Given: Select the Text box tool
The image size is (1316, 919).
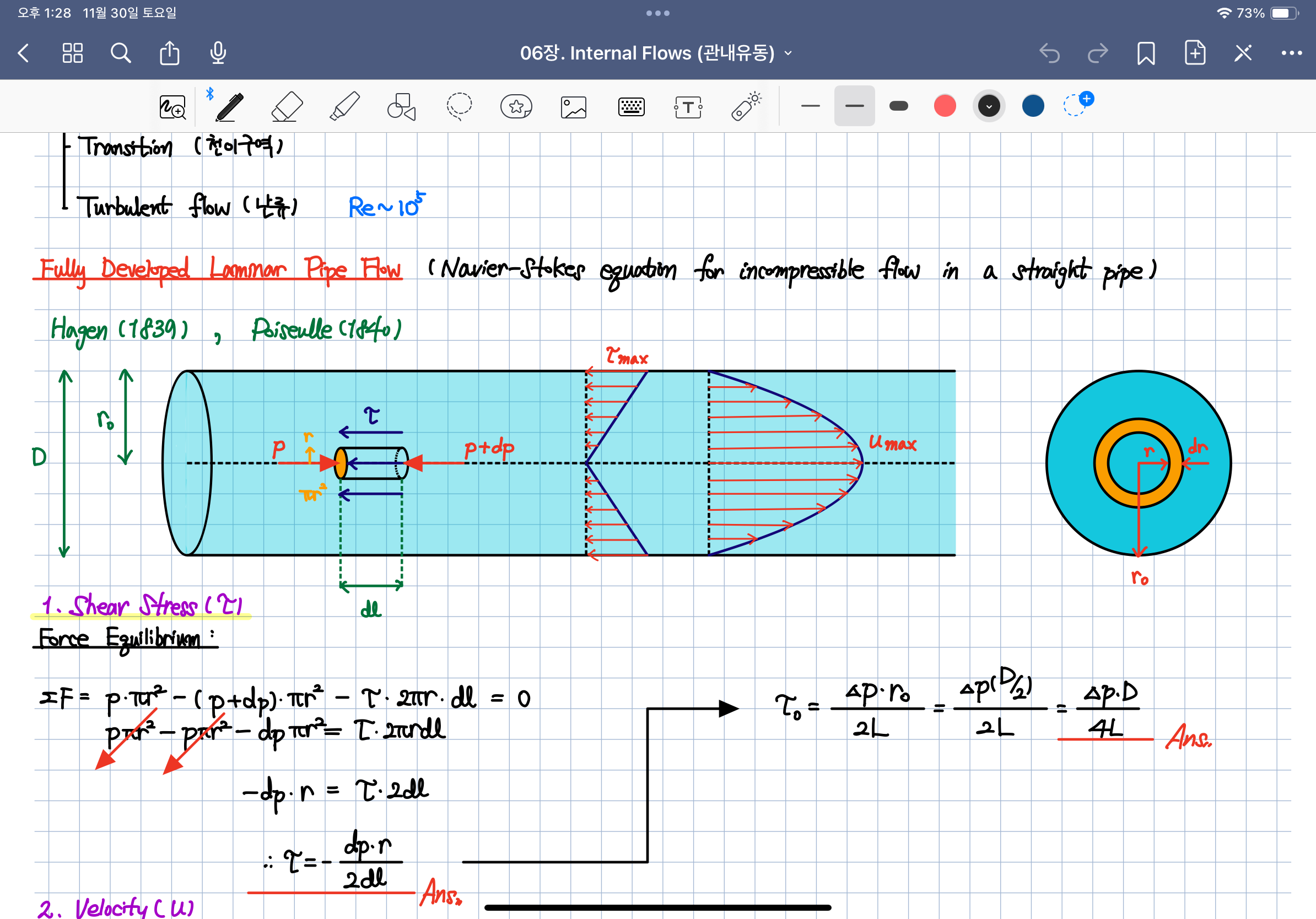Looking at the screenshot, I should (x=688, y=106).
